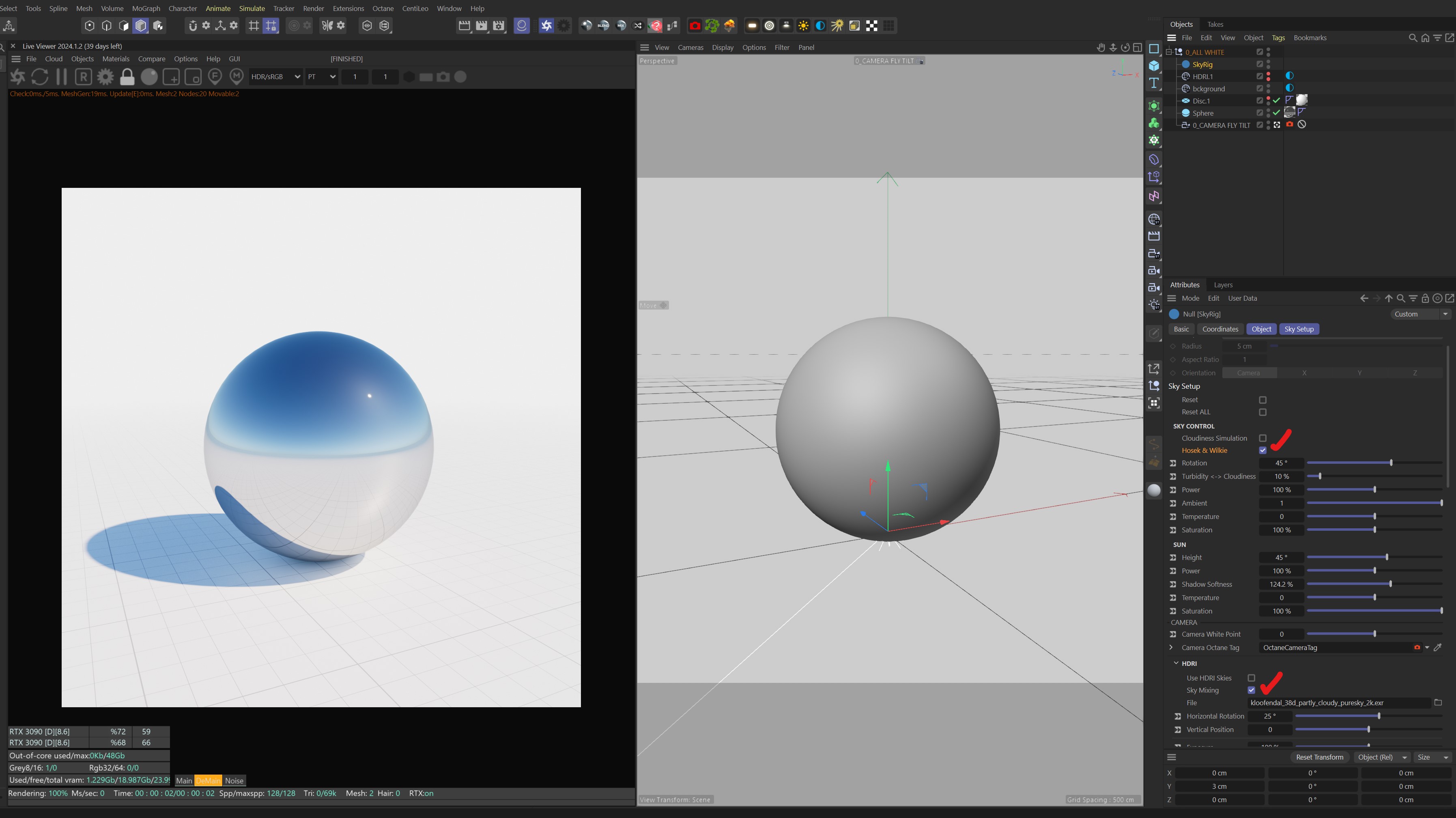Screen dimensions: 1456x818
Task: Collapse the HDRI section
Action: [1176, 663]
